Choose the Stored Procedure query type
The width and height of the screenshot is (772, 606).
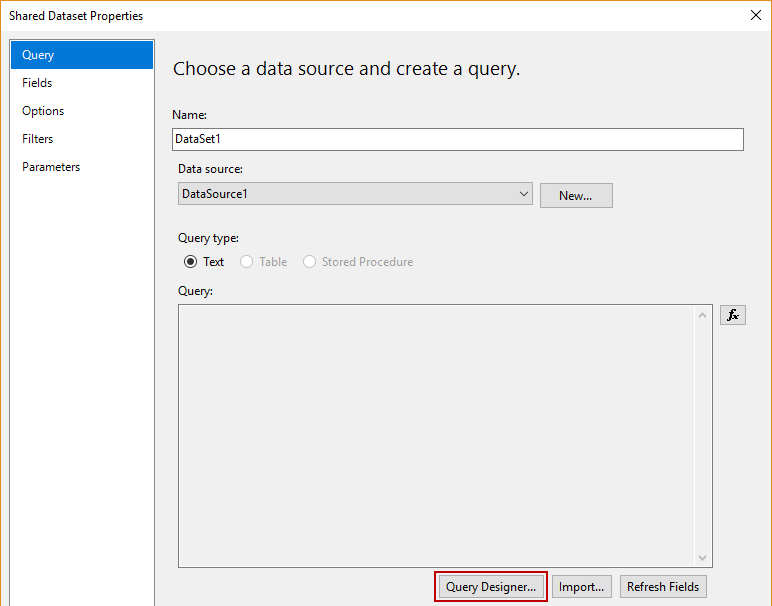[x=310, y=262]
